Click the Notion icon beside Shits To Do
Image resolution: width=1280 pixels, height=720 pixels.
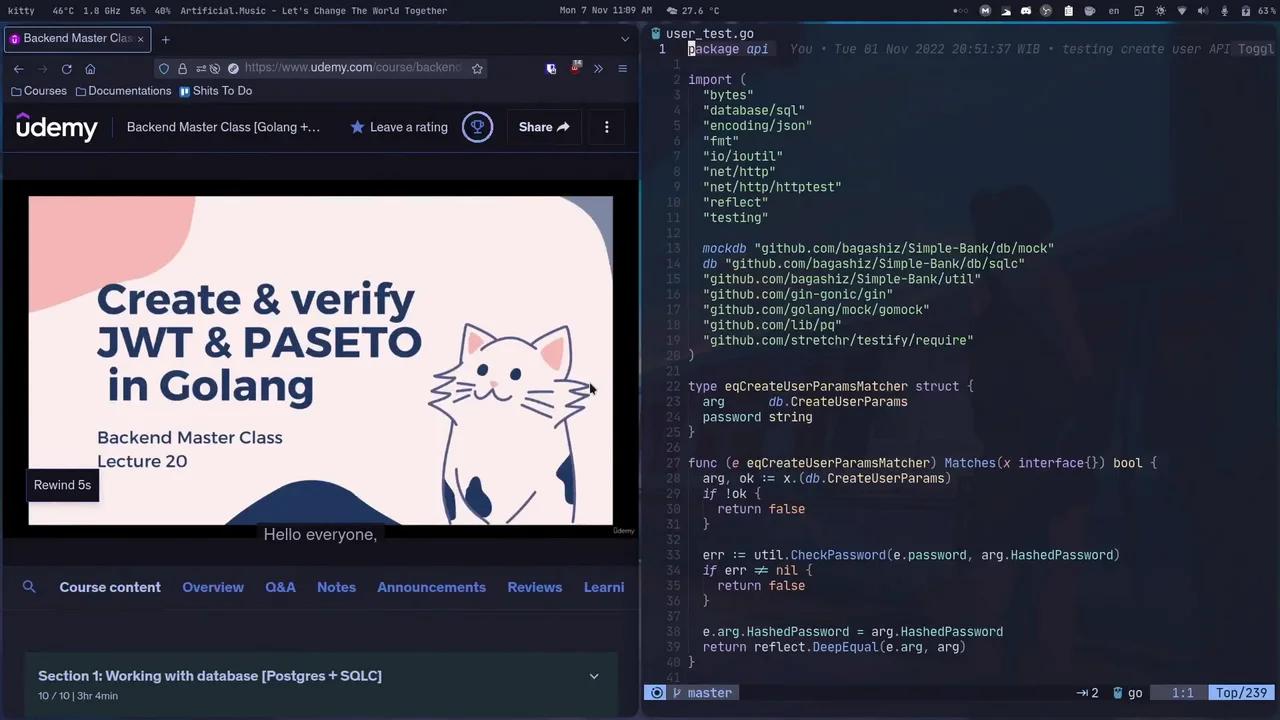184,91
